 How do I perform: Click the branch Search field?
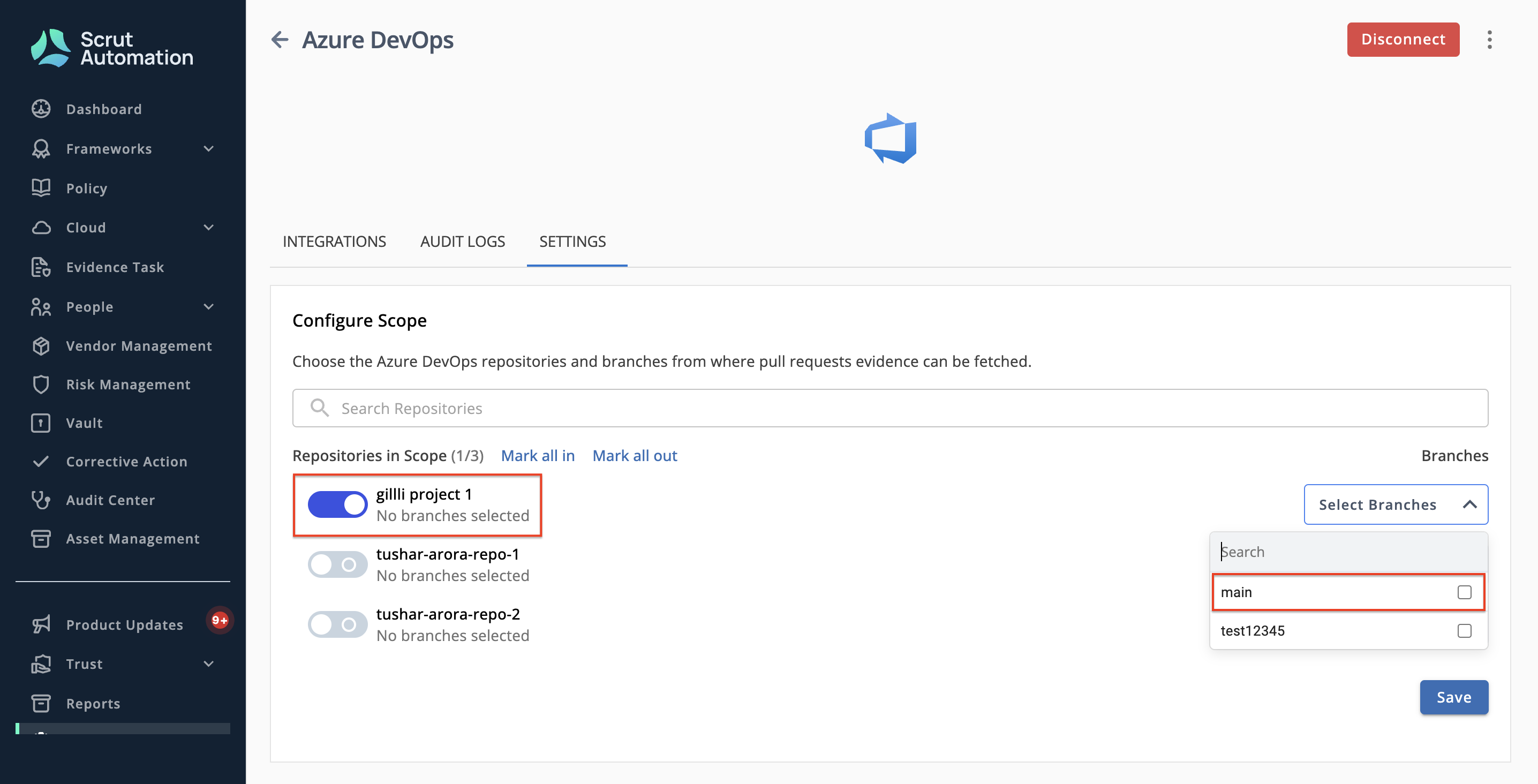[x=1349, y=552]
